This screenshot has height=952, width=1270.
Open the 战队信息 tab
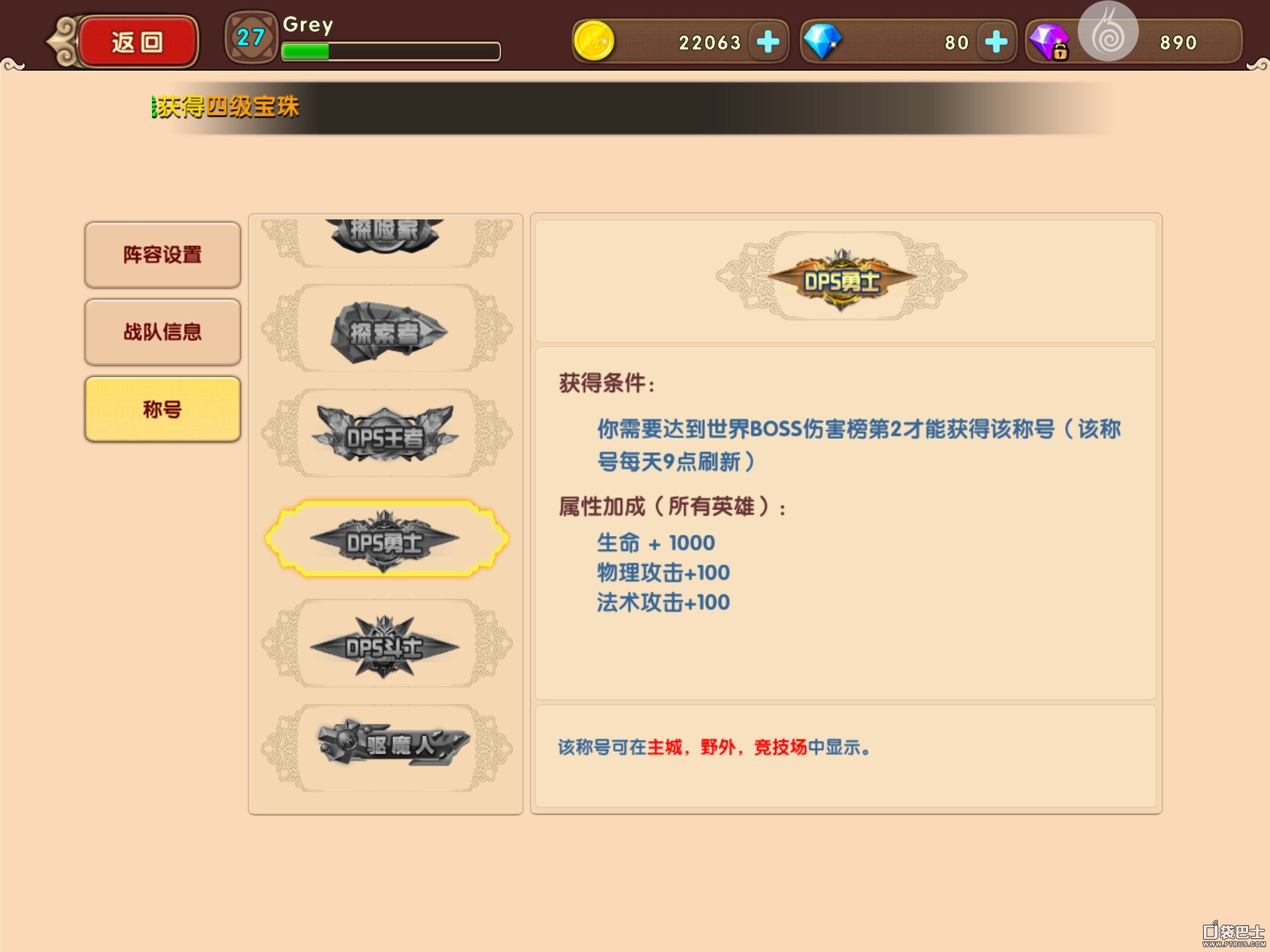(162, 332)
